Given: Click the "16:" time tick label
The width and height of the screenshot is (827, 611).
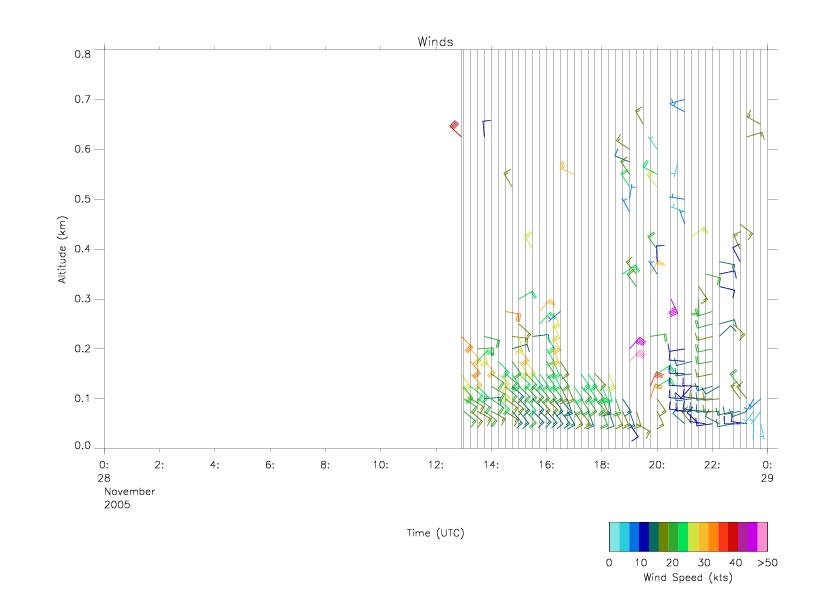Looking at the screenshot, I should [546, 465].
